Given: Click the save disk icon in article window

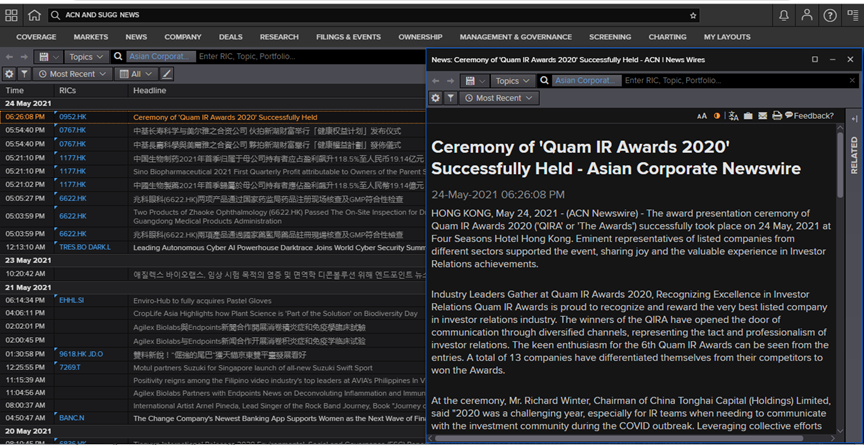Looking at the screenshot, I should pyautogui.click(x=470, y=81).
